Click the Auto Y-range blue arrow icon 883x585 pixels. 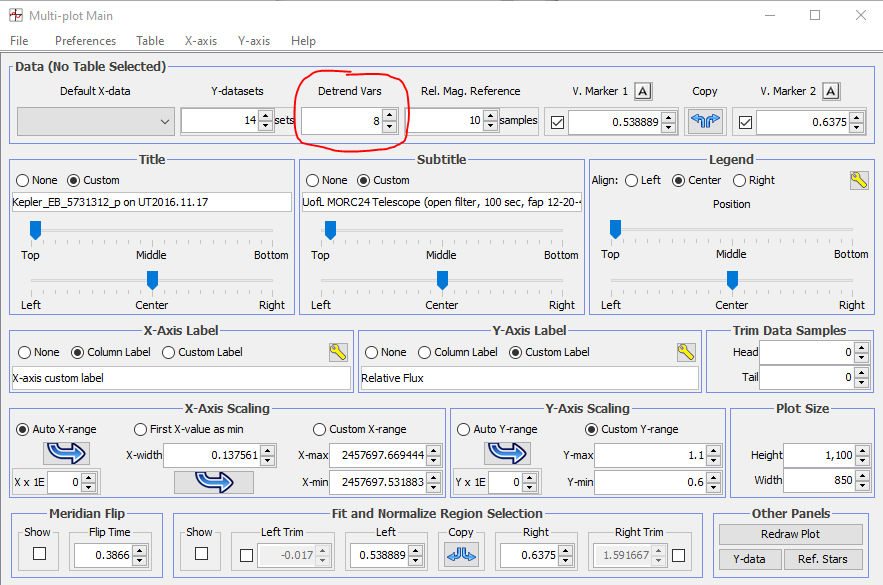click(x=507, y=453)
